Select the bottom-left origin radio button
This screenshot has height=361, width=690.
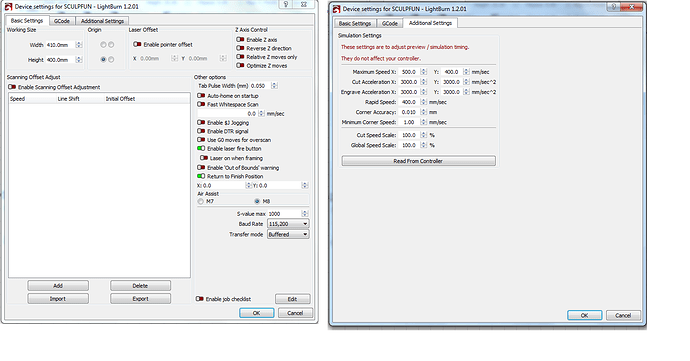point(103,59)
